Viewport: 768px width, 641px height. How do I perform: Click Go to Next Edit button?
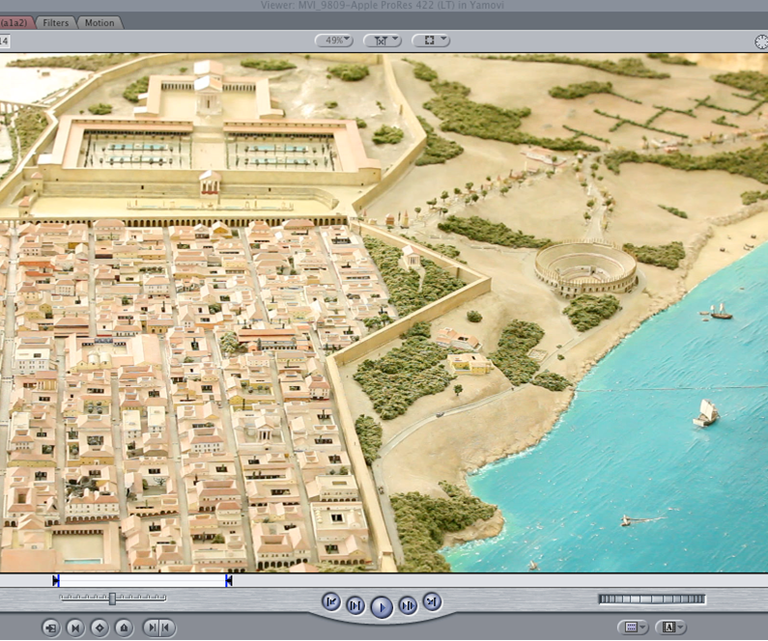(431, 601)
